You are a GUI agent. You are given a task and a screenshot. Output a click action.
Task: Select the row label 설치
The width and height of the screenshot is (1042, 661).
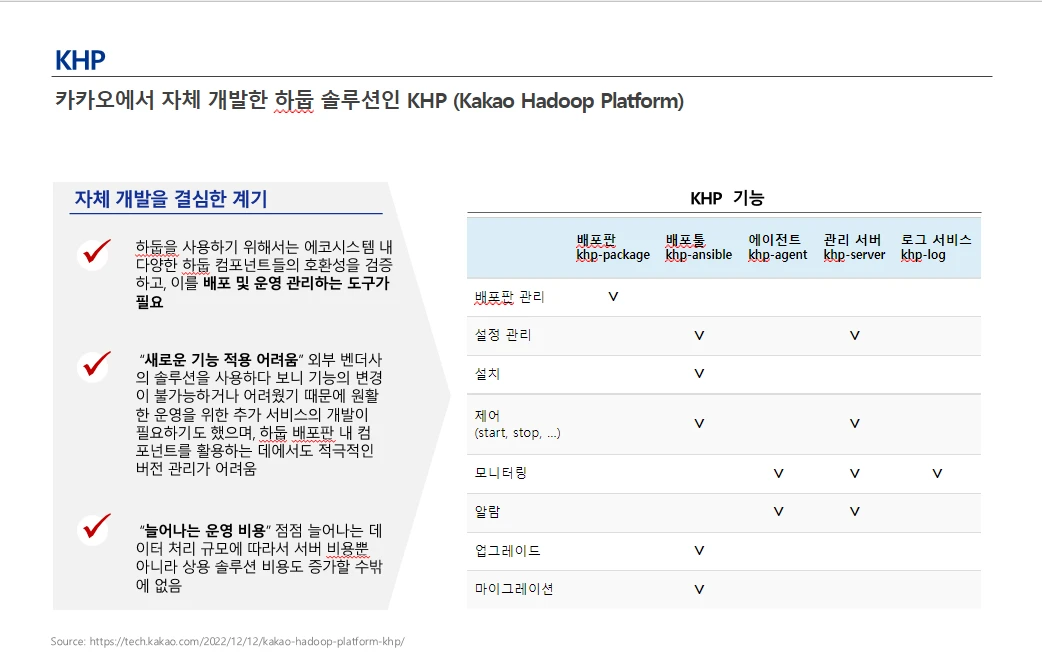click(487, 373)
